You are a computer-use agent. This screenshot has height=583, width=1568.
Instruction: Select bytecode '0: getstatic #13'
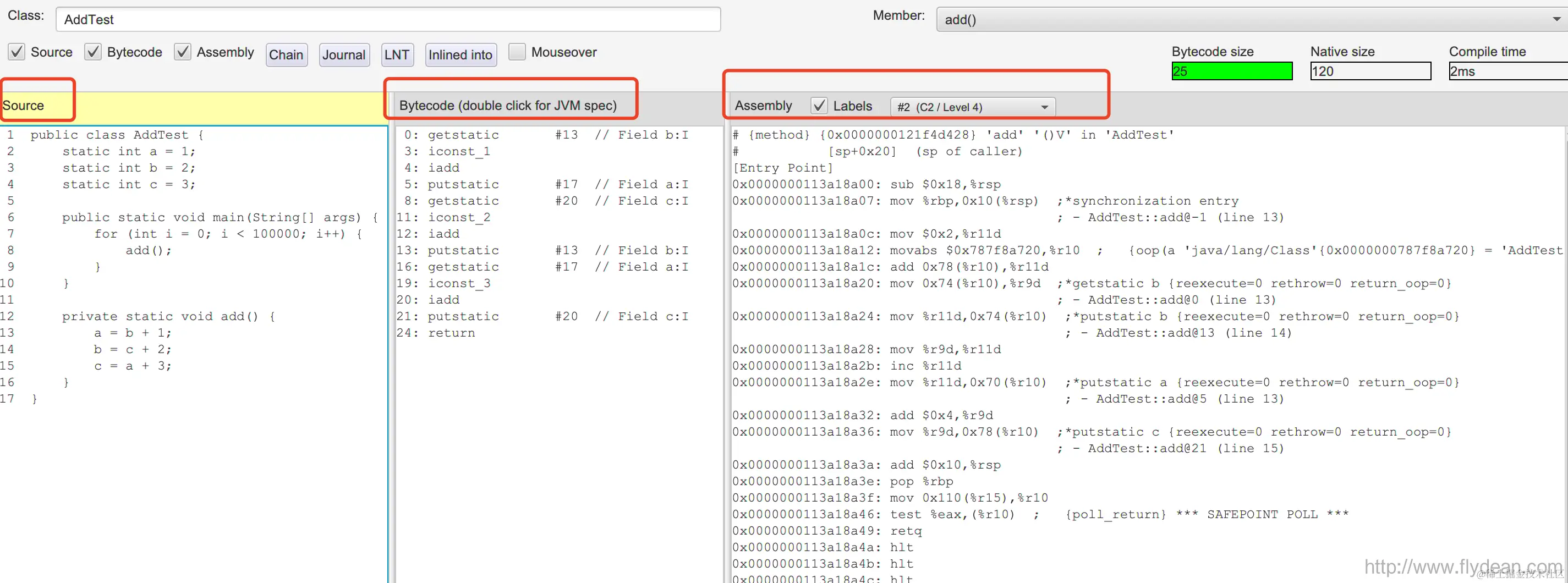546,135
